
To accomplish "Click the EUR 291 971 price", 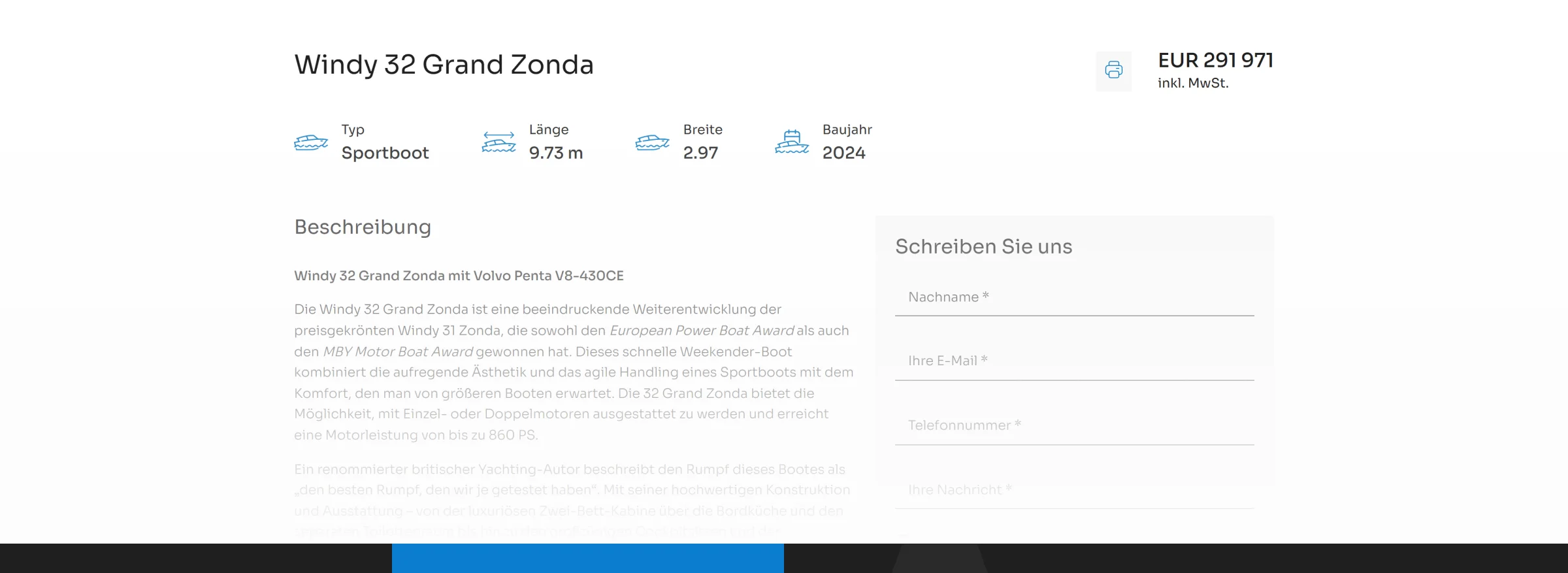I will [x=1215, y=60].
